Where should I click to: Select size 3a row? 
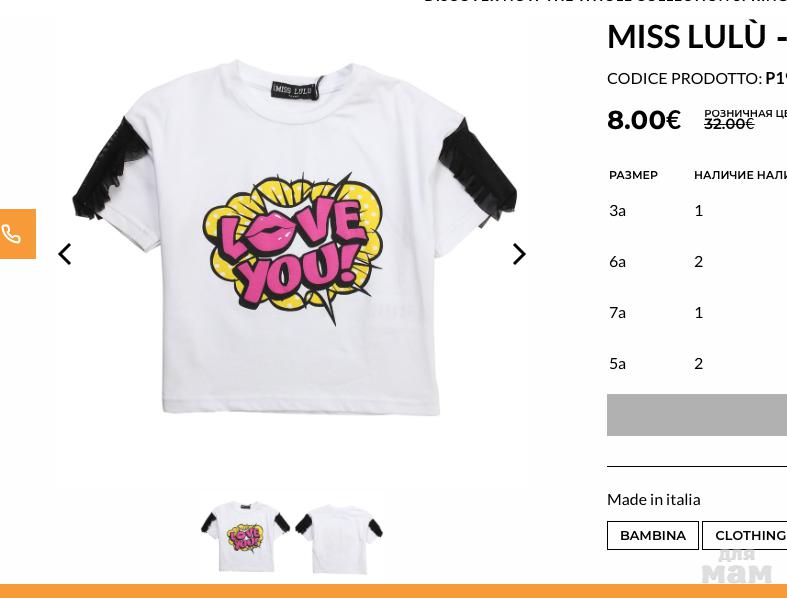pos(617,210)
